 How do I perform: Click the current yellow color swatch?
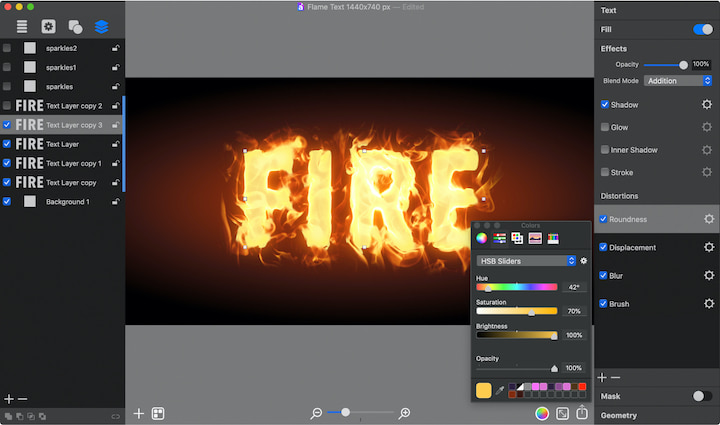484,390
